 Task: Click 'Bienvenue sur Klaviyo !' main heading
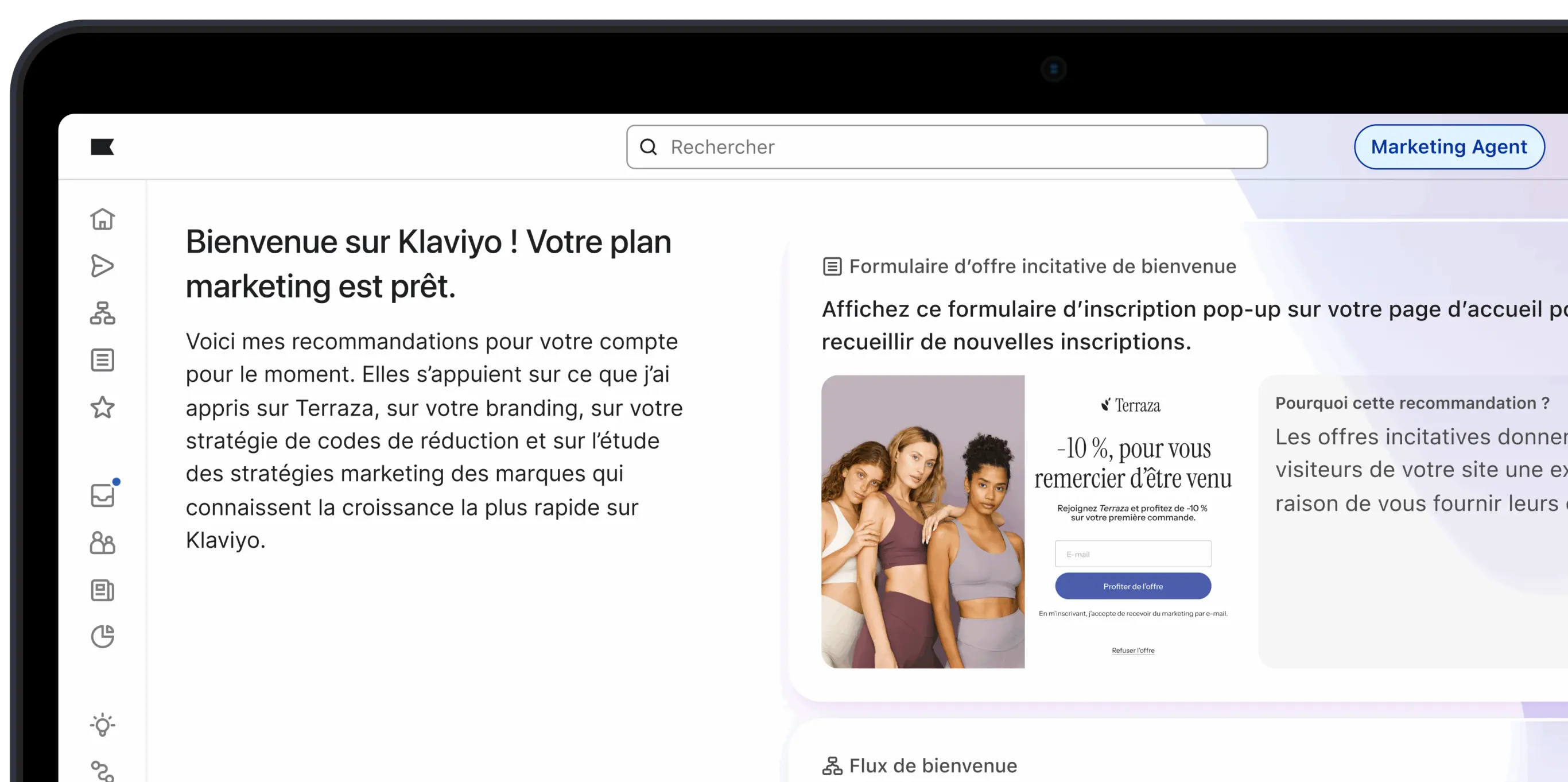click(429, 264)
